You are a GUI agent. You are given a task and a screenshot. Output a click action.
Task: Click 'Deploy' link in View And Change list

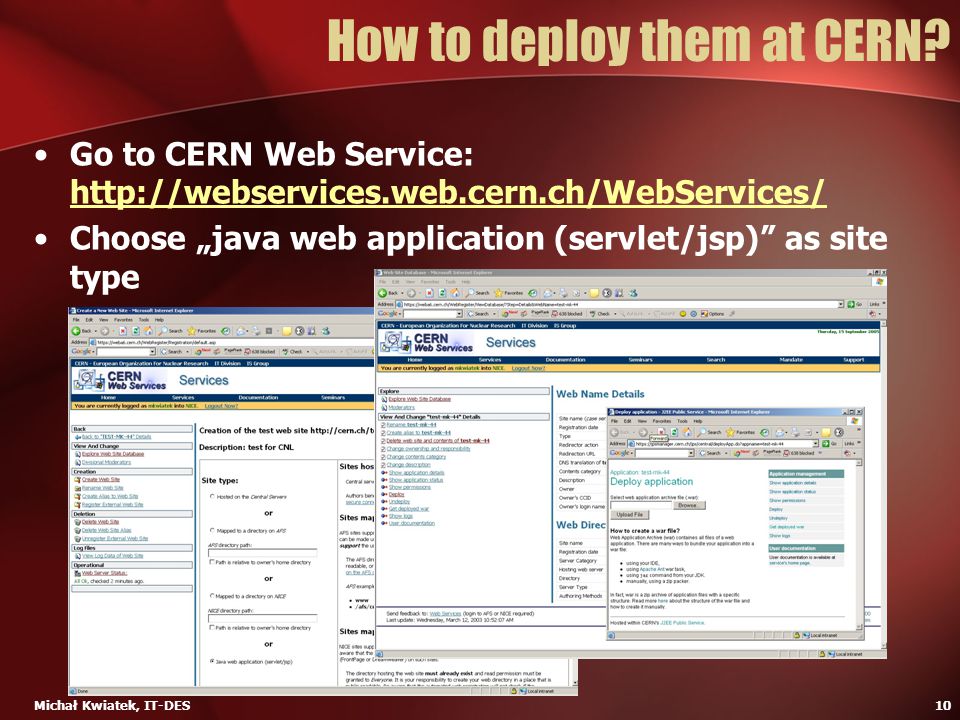[396, 494]
